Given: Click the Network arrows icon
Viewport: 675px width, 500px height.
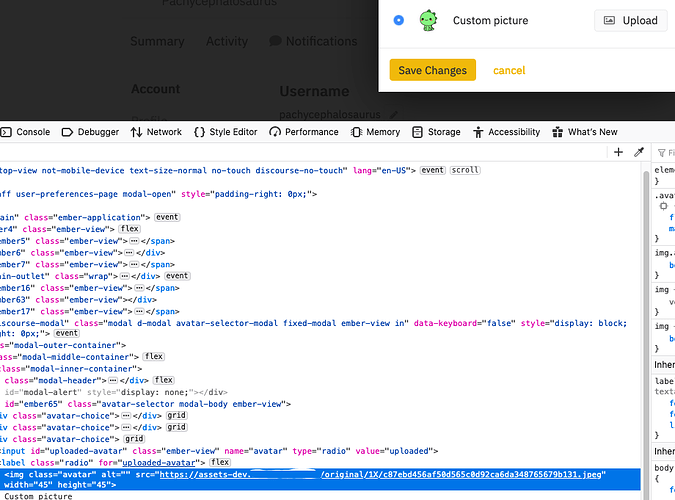Looking at the screenshot, I should pos(136,132).
